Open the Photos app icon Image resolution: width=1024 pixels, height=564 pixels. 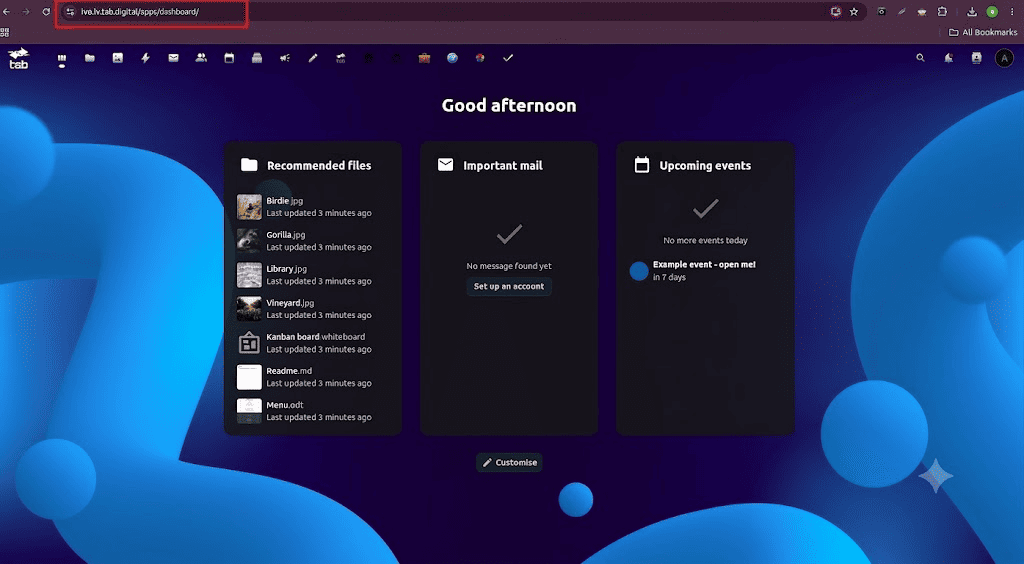pyautogui.click(x=118, y=58)
